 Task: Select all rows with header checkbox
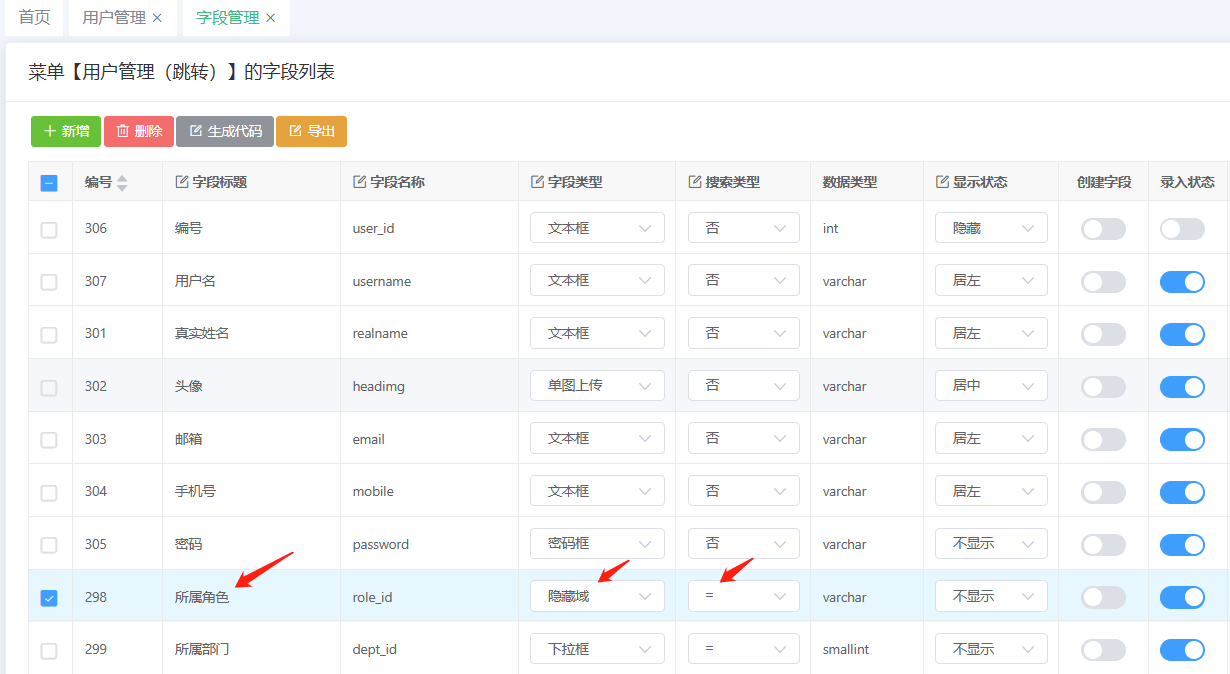tap(49, 183)
